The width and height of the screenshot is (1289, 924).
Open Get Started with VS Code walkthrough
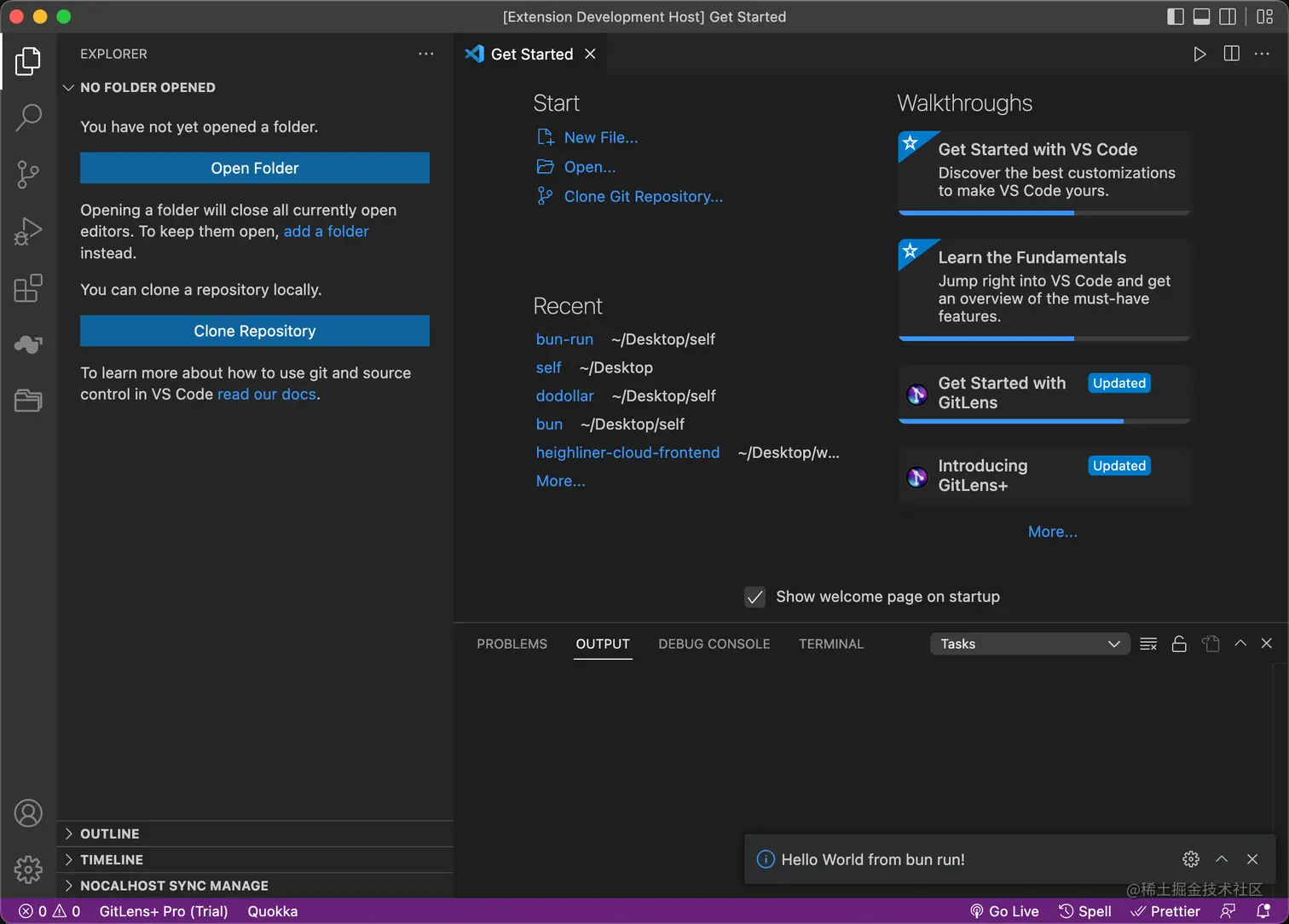coord(1044,173)
